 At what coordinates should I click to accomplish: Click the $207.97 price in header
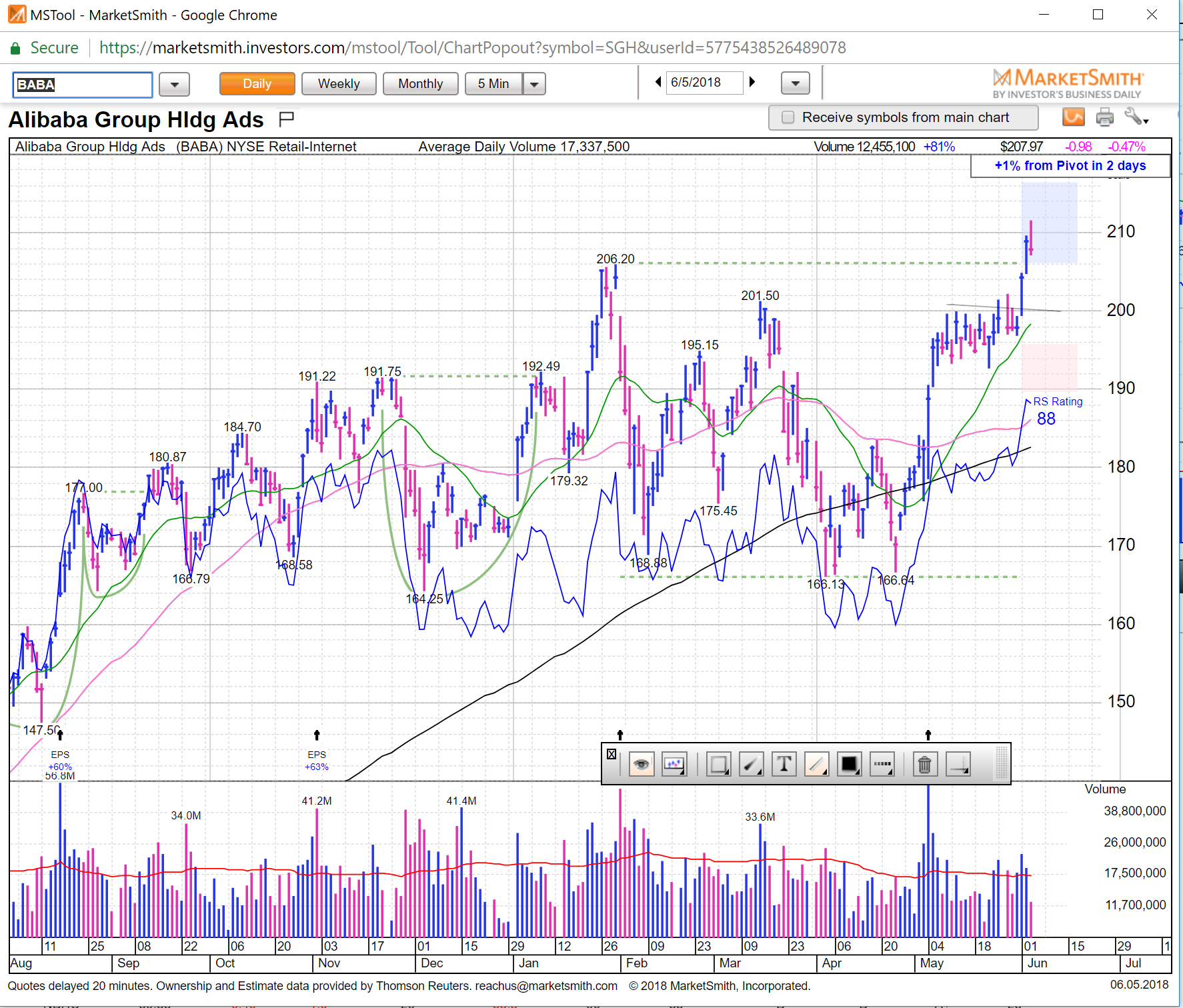coord(1022,147)
